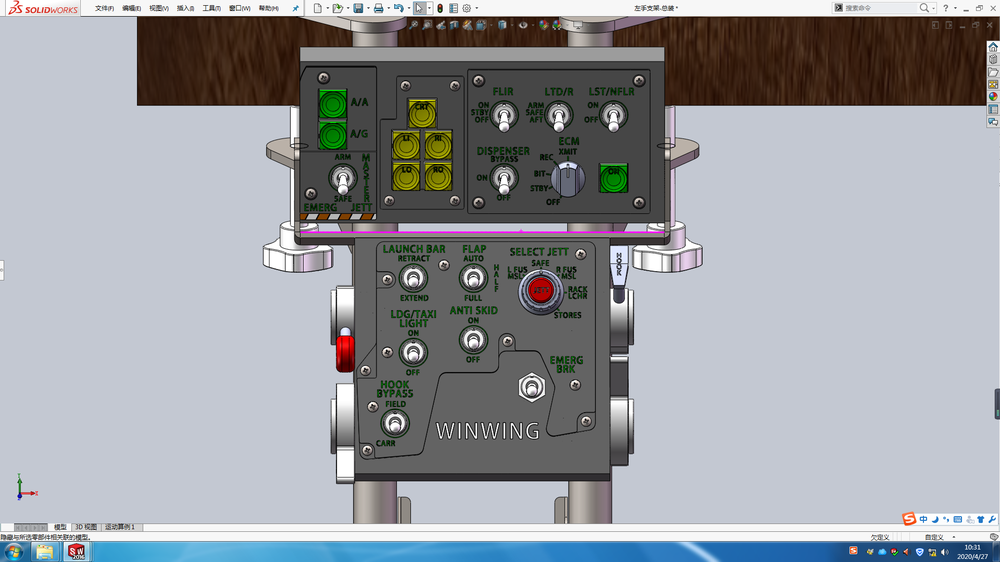Switch to the 3D 视图 tab
The width and height of the screenshot is (1000, 562).
point(85,527)
